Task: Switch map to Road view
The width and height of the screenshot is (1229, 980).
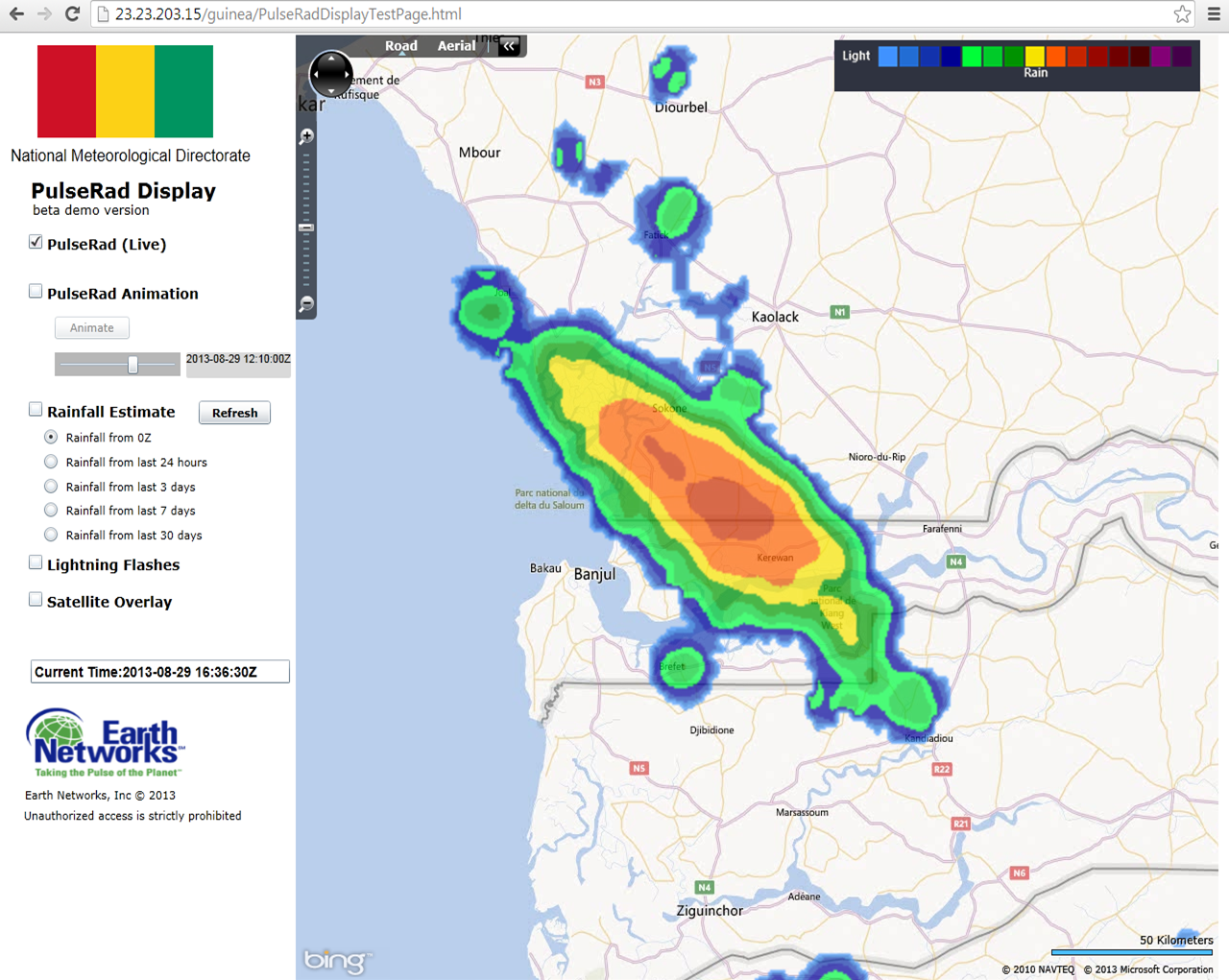Action: [401, 45]
